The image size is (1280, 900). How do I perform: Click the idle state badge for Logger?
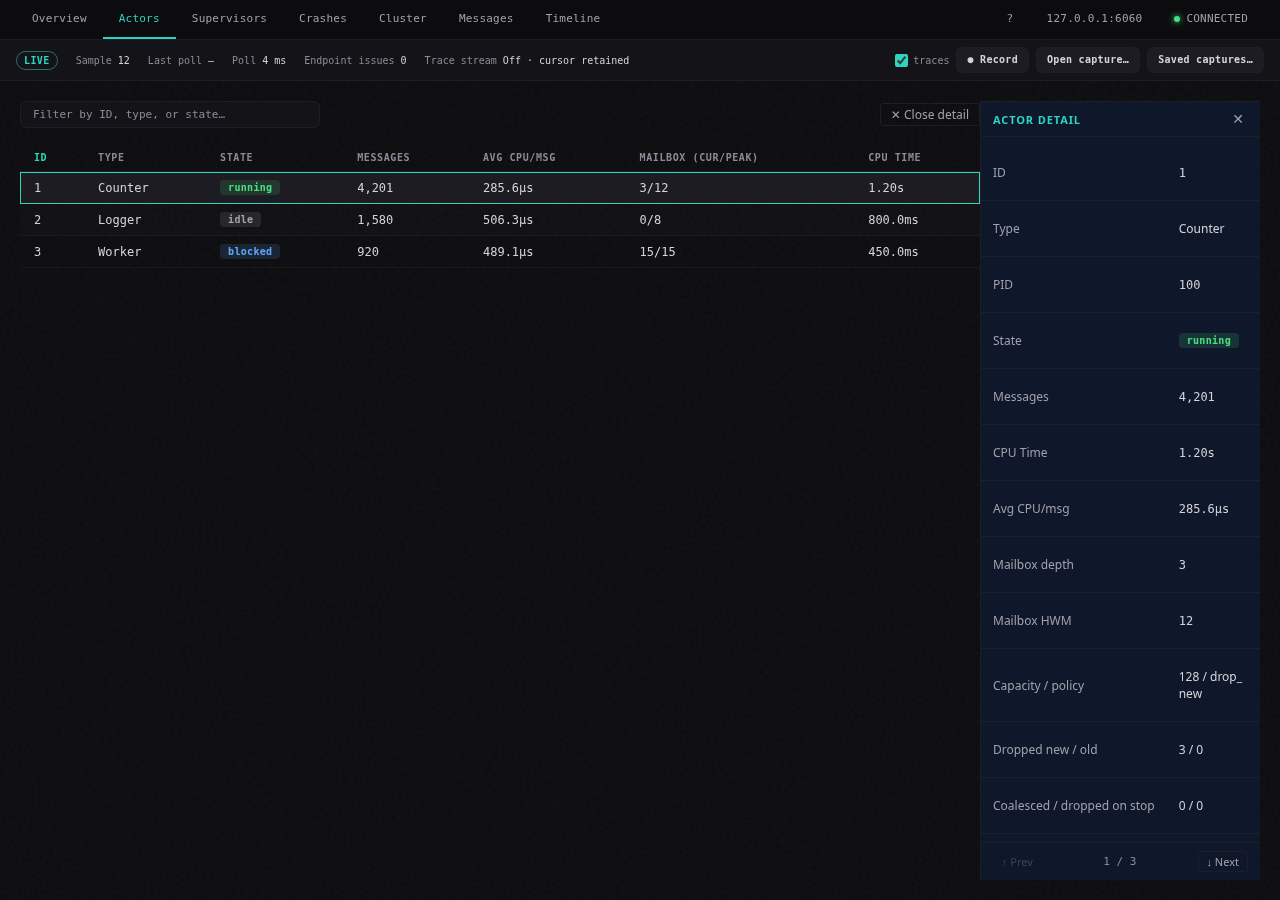240,220
